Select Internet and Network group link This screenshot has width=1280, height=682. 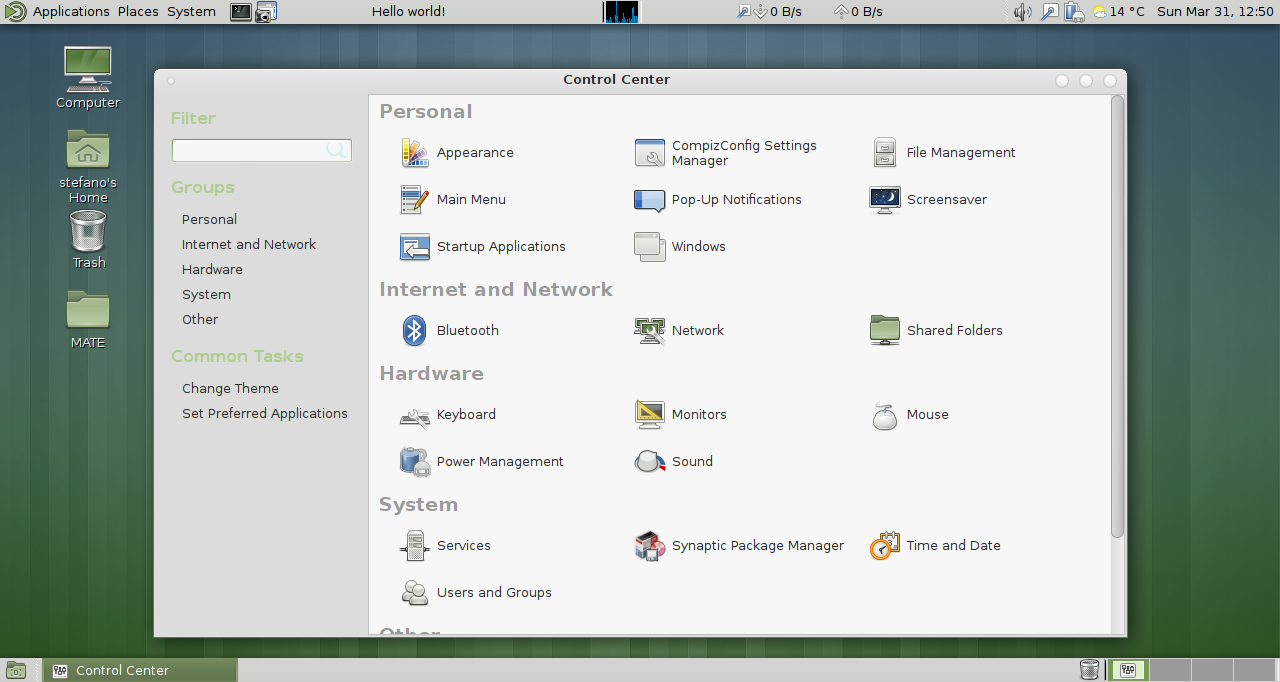click(x=249, y=244)
